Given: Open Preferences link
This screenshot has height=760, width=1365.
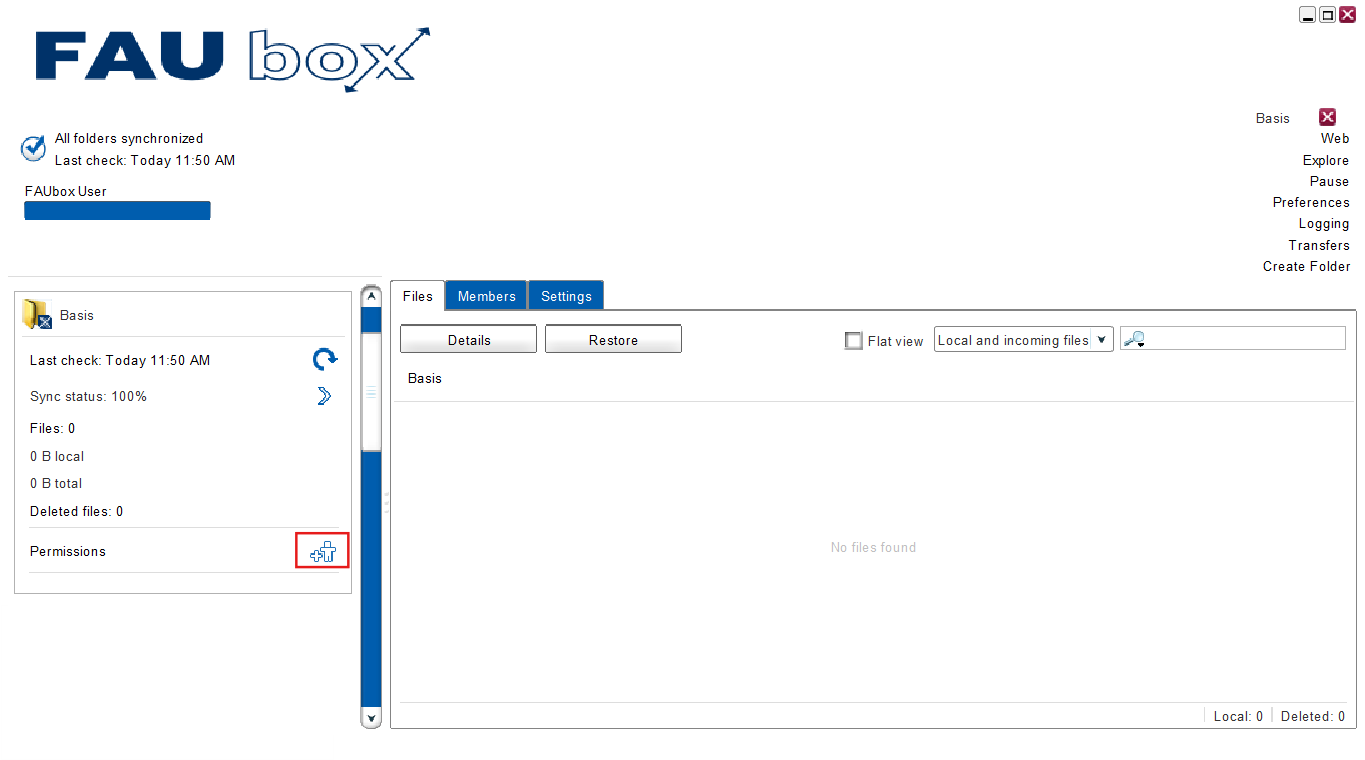Looking at the screenshot, I should coord(1311,202).
